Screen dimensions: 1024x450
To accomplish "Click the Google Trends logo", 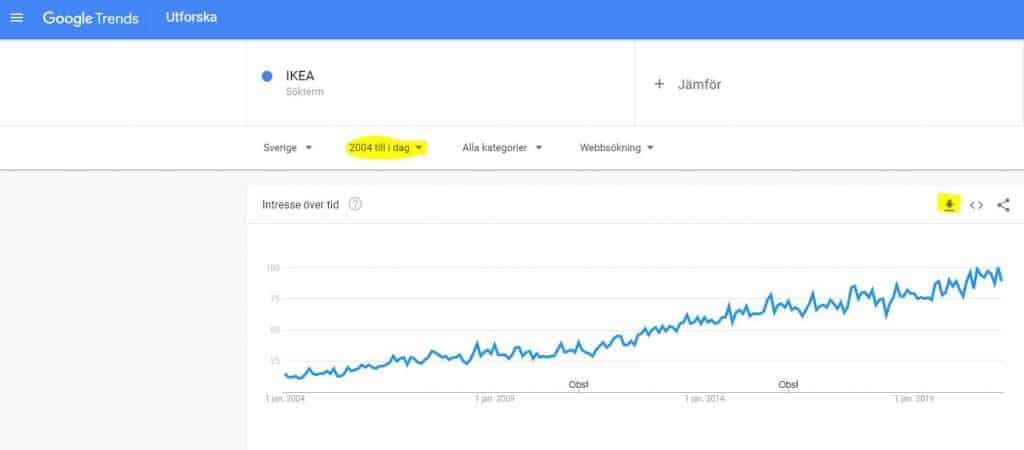I will pos(91,18).
